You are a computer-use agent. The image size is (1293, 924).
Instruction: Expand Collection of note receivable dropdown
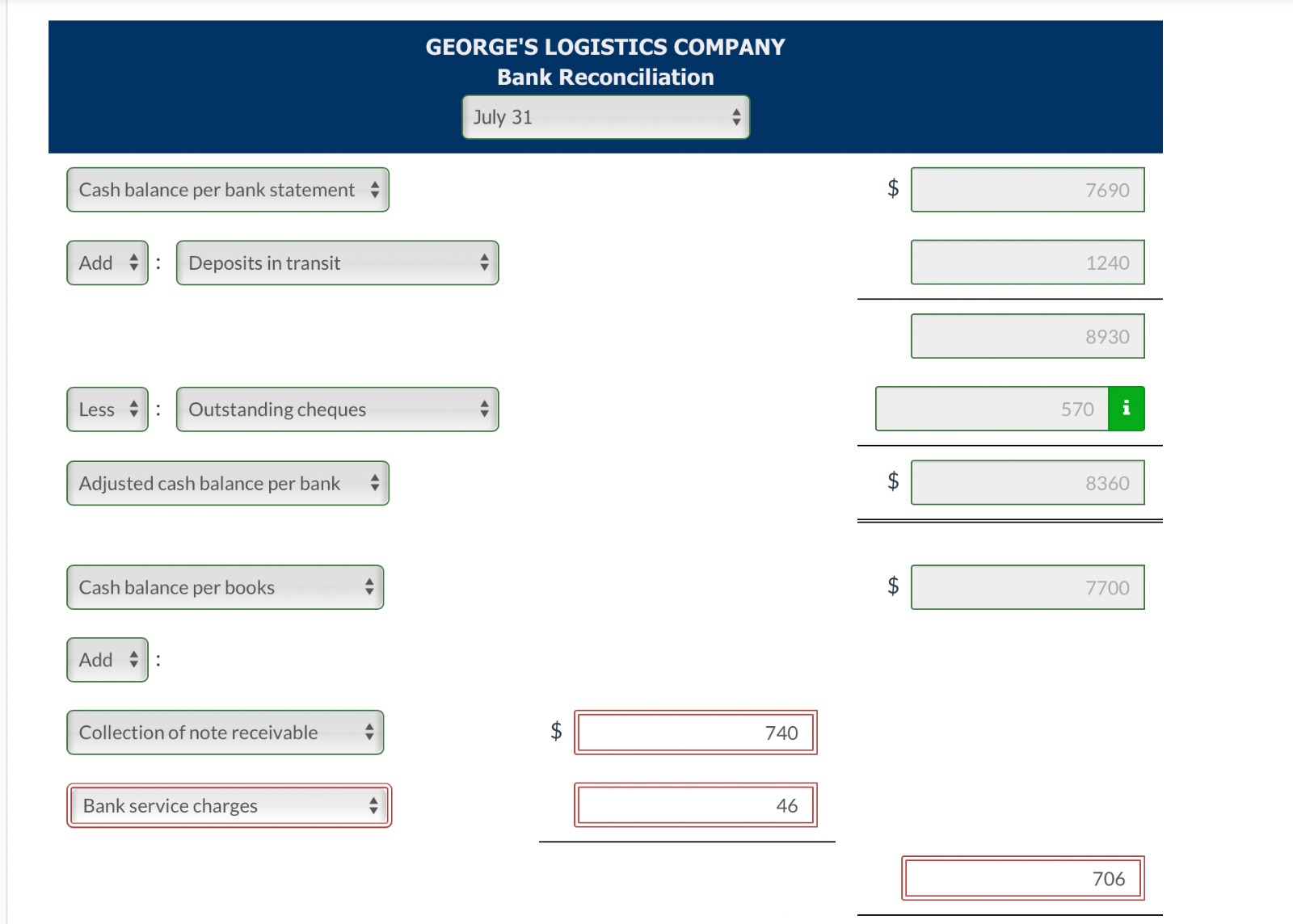click(x=225, y=733)
